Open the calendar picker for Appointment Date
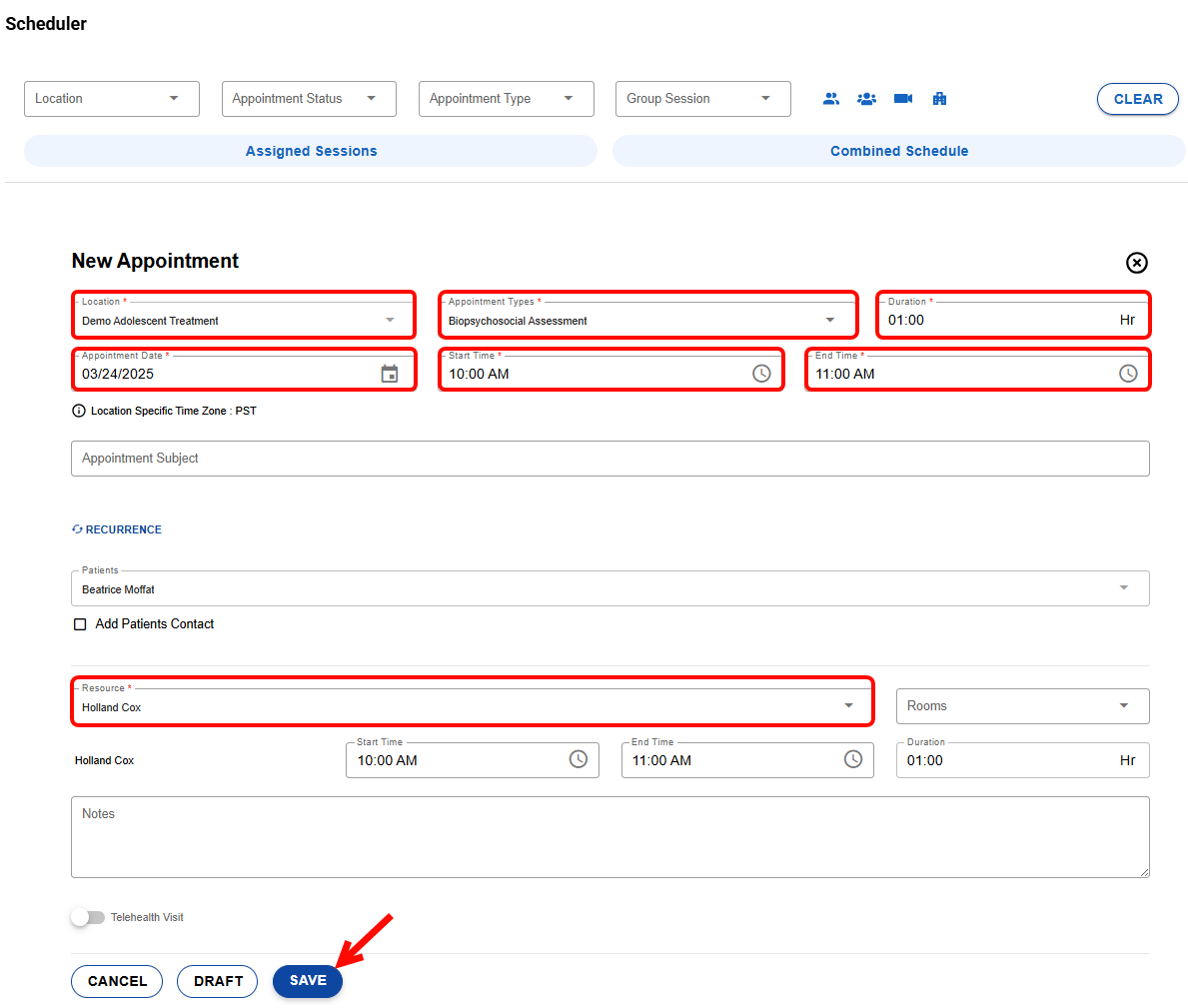 [390, 374]
